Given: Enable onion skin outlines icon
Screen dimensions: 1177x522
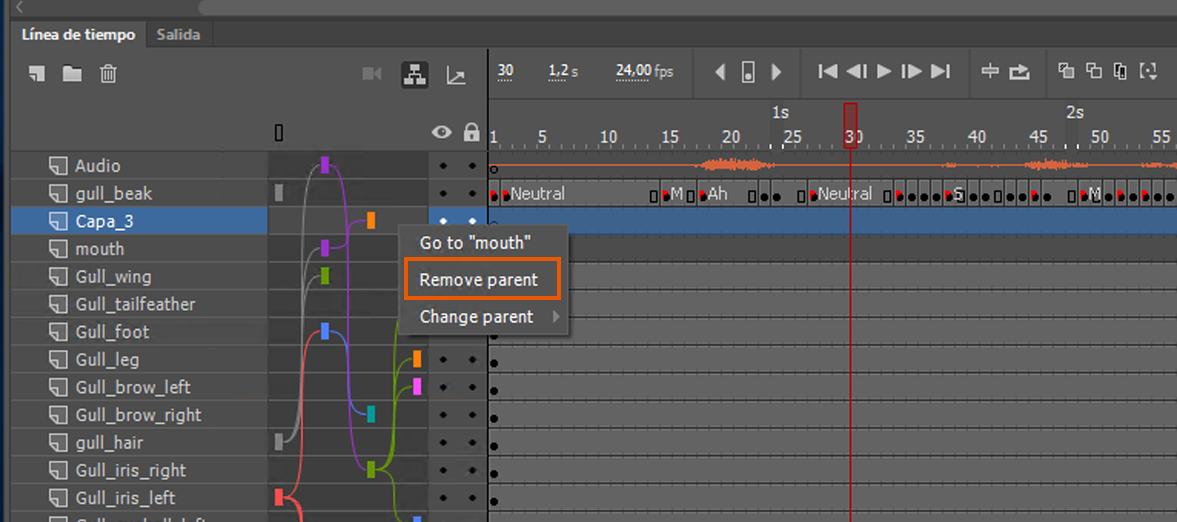Looking at the screenshot, I should pyautogui.click(x=1094, y=71).
